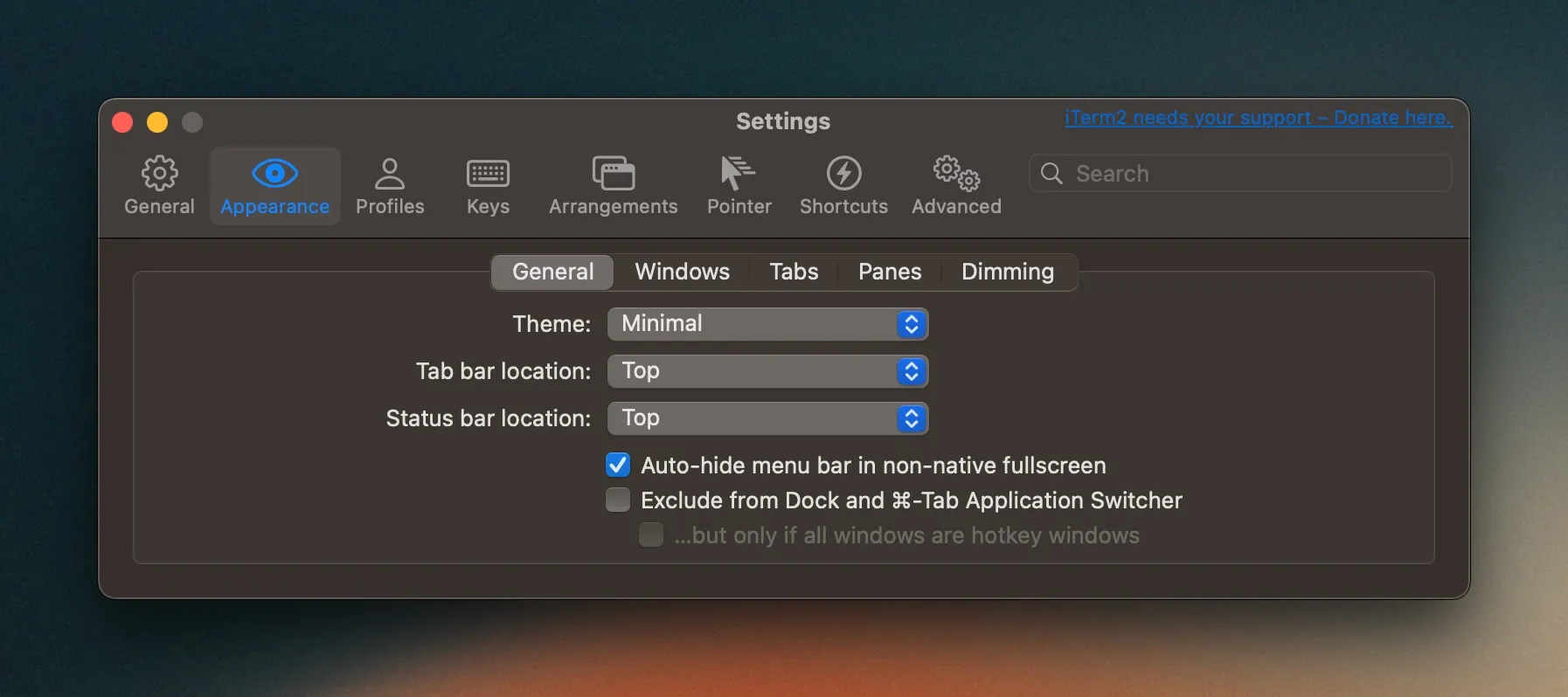Open the Shortcuts lightning bolt icon

(843, 174)
